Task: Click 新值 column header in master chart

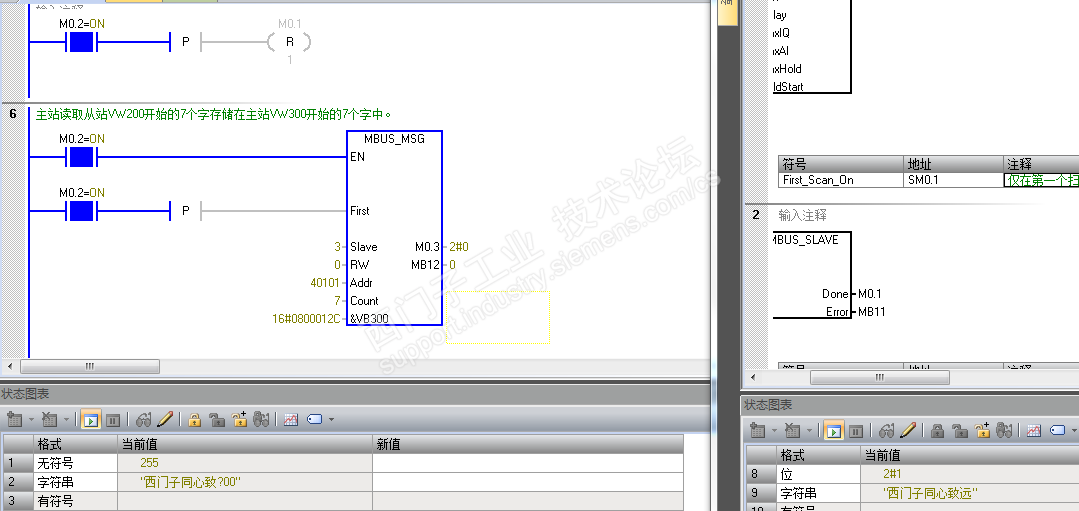Action: click(528, 444)
